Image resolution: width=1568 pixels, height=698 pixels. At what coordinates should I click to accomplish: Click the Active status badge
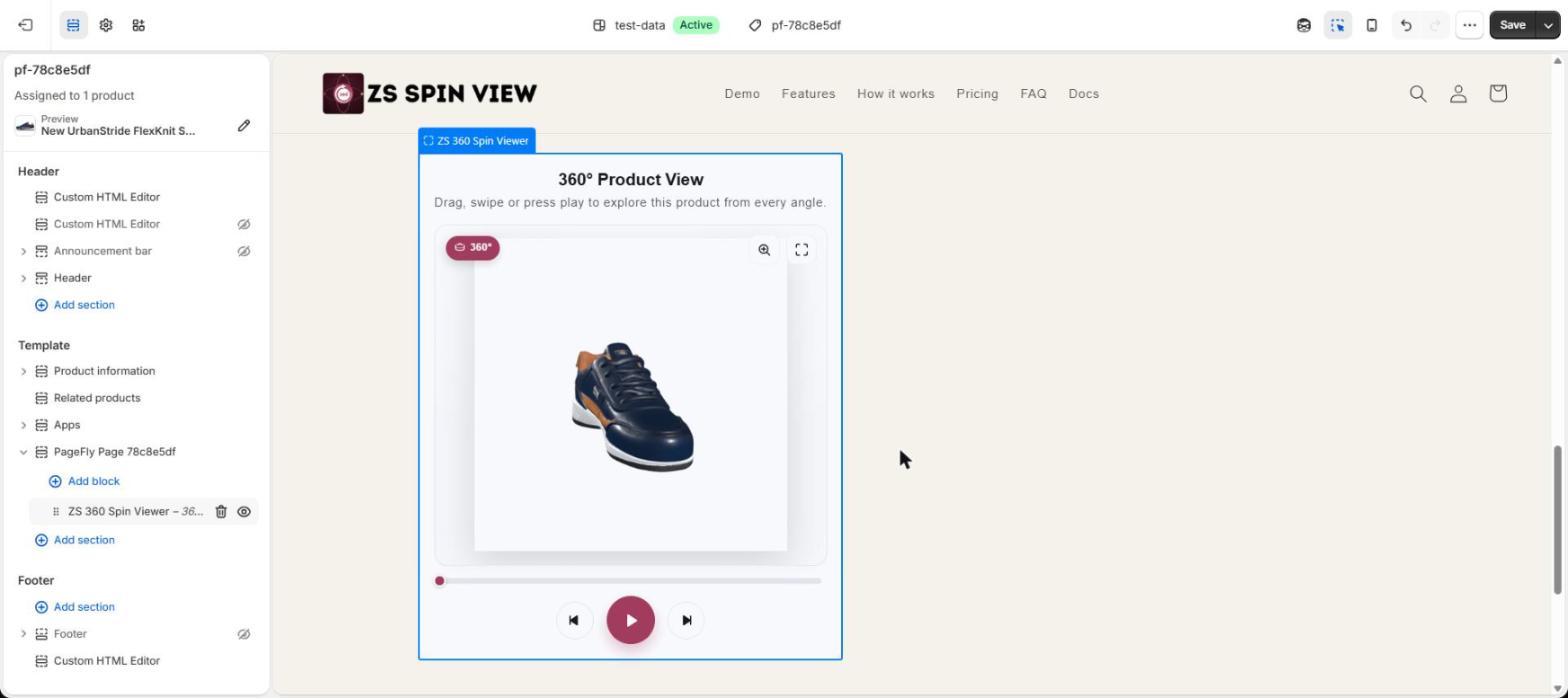point(696,25)
